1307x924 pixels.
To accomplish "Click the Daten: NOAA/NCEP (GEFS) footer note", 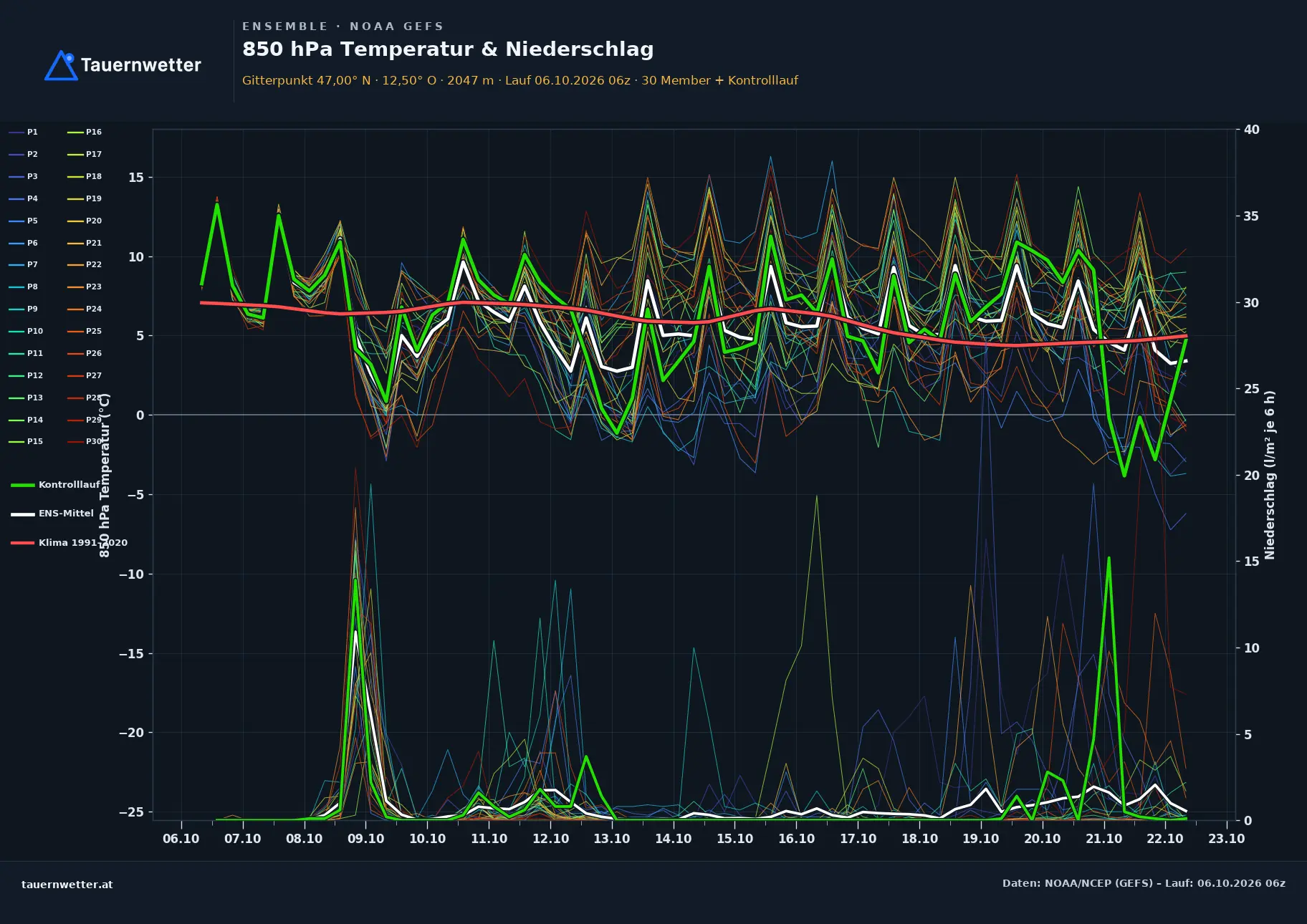I will 1144,883.
